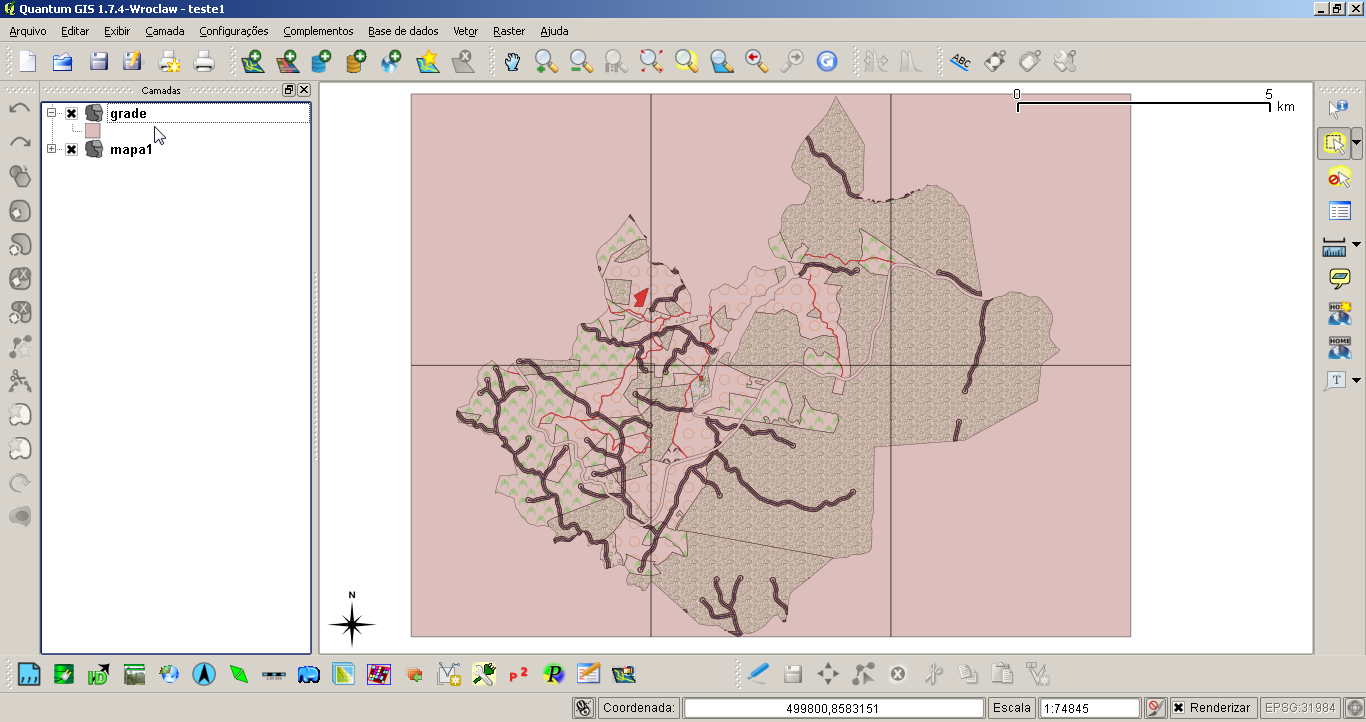
Task: Add raster layer icon
Action: pos(287,62)
